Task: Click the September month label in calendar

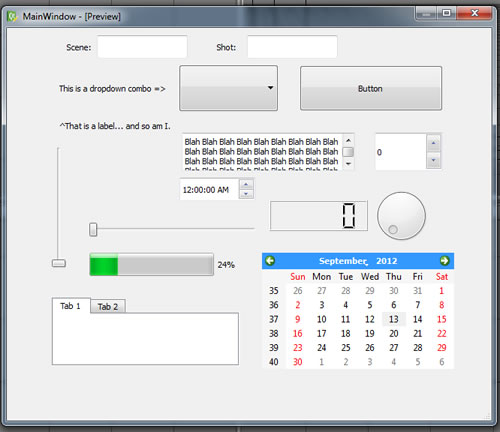Action: click(343, 261)
